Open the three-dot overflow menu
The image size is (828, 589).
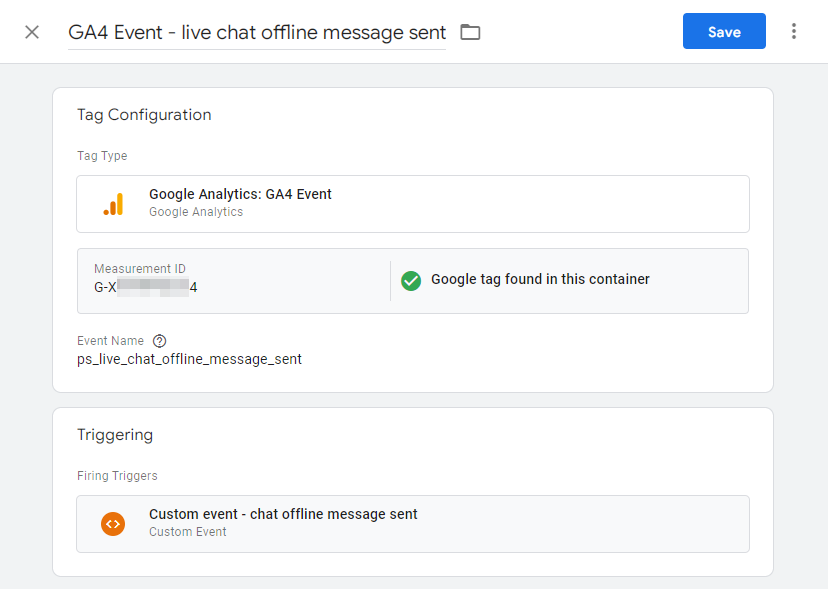tap(793, 31)
